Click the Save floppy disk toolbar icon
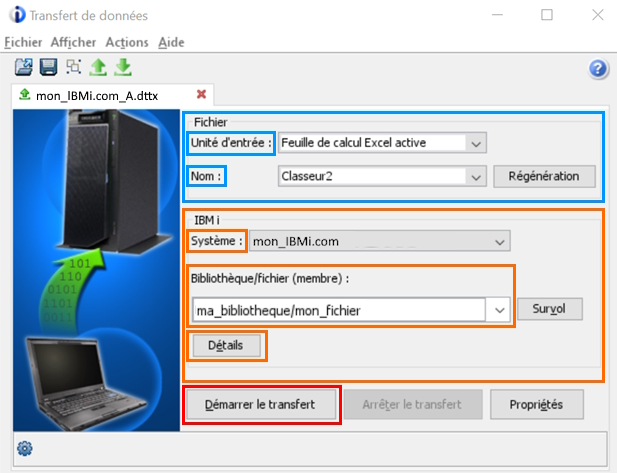 (x=48, y=67)
